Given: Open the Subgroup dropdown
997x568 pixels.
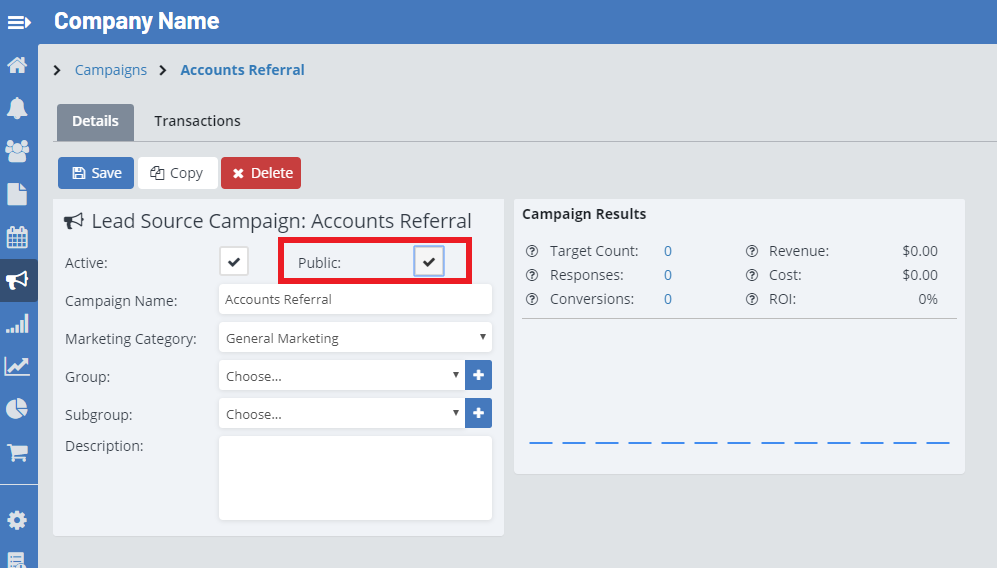Looking at the screenshot, I should 340,414.
